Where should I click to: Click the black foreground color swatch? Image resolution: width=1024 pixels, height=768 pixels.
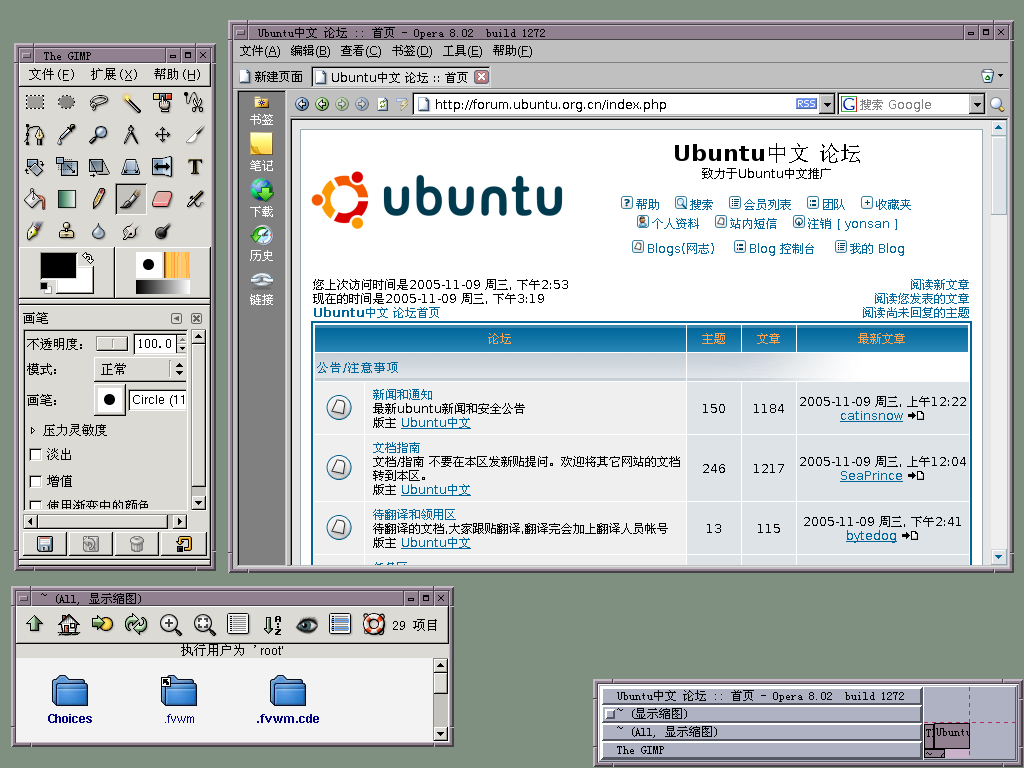pos(58,266)
